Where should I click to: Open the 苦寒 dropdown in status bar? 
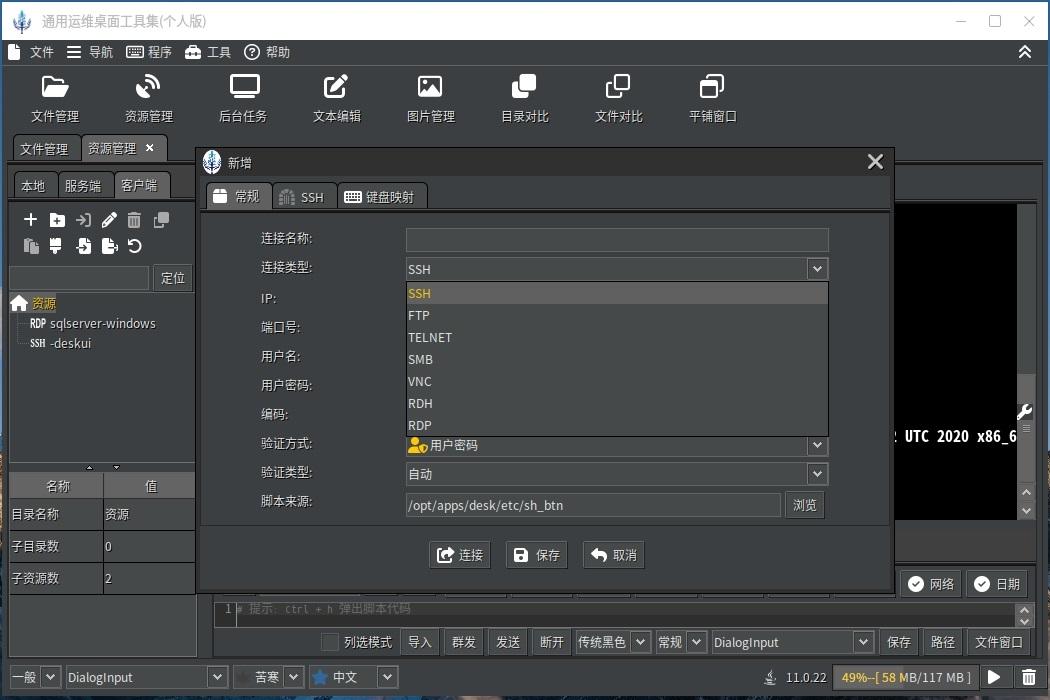click(x=269, y=677)
